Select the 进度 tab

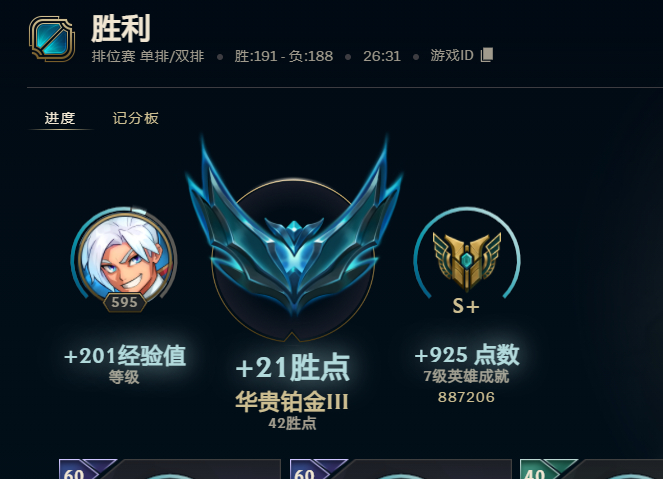coord(60,118)
